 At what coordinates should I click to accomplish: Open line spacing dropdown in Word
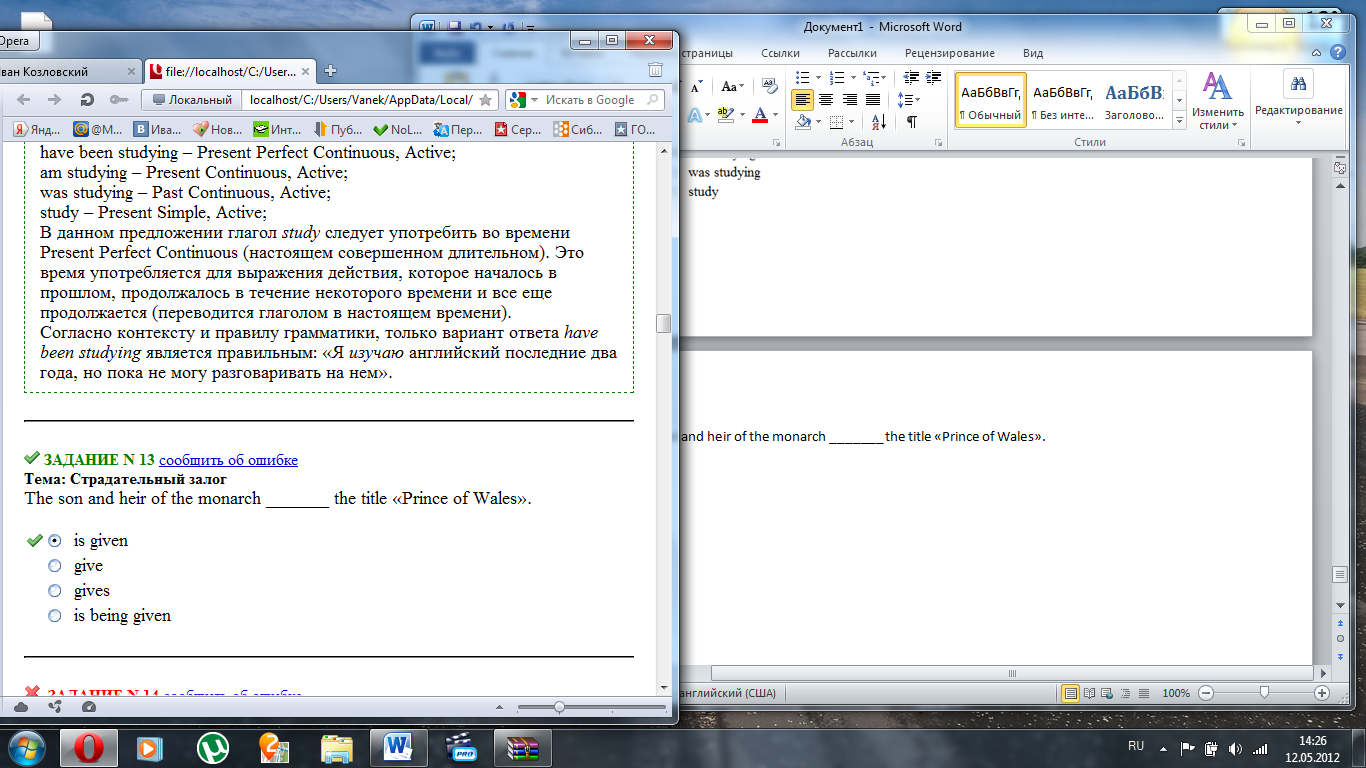(916, 99)
